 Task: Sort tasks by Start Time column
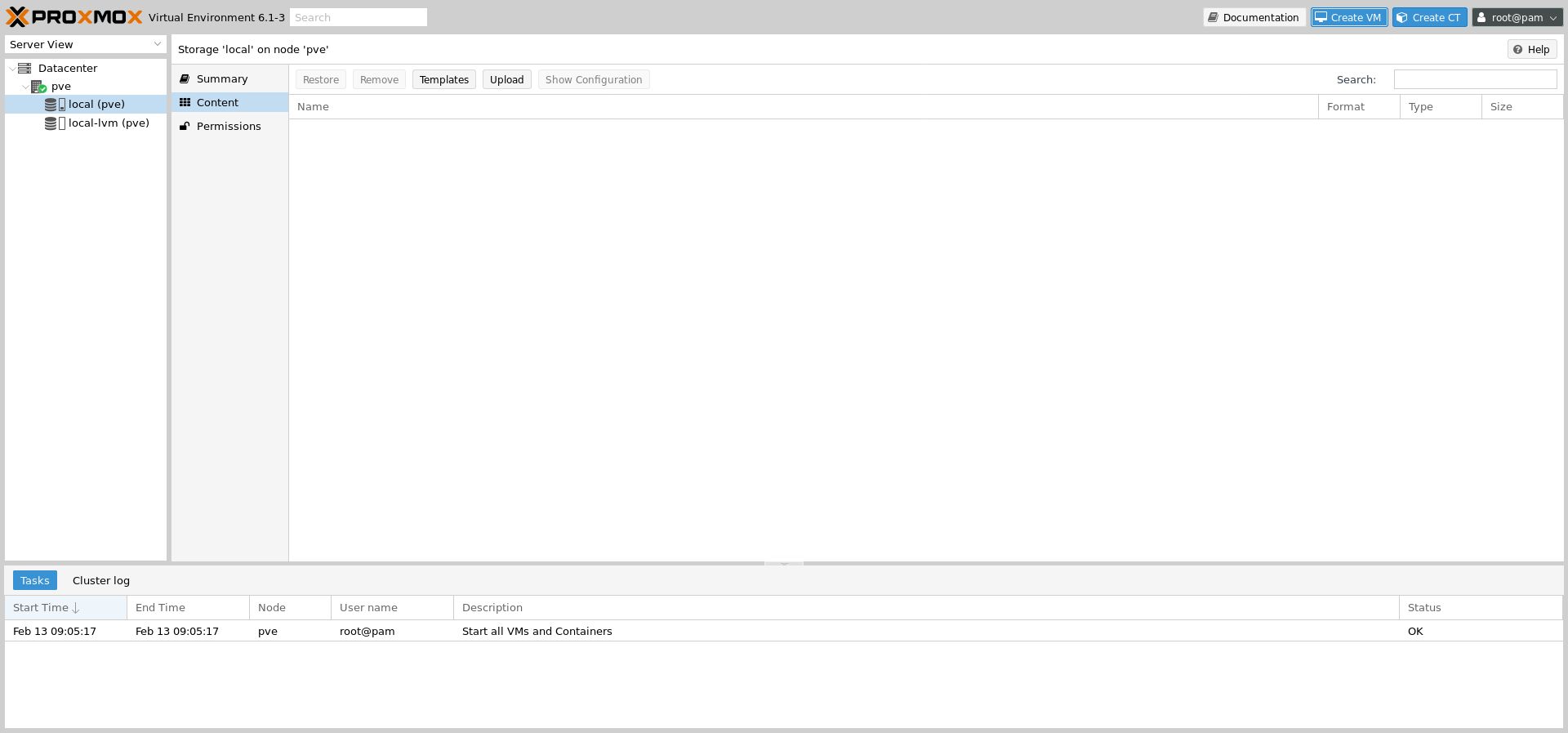[x=65, y=608]
